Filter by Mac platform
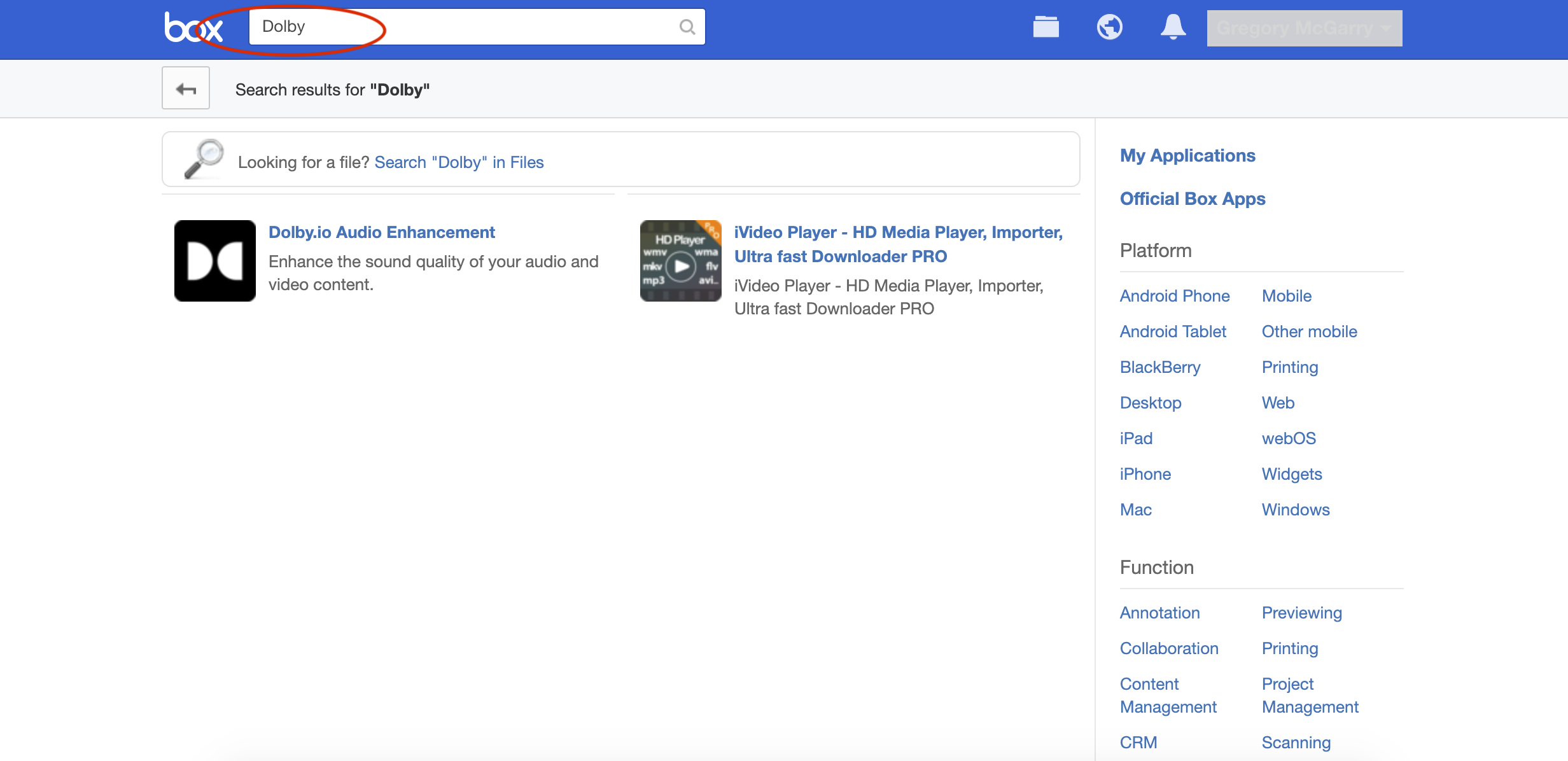This screenshot has height=761, width=1568. 1136,510
